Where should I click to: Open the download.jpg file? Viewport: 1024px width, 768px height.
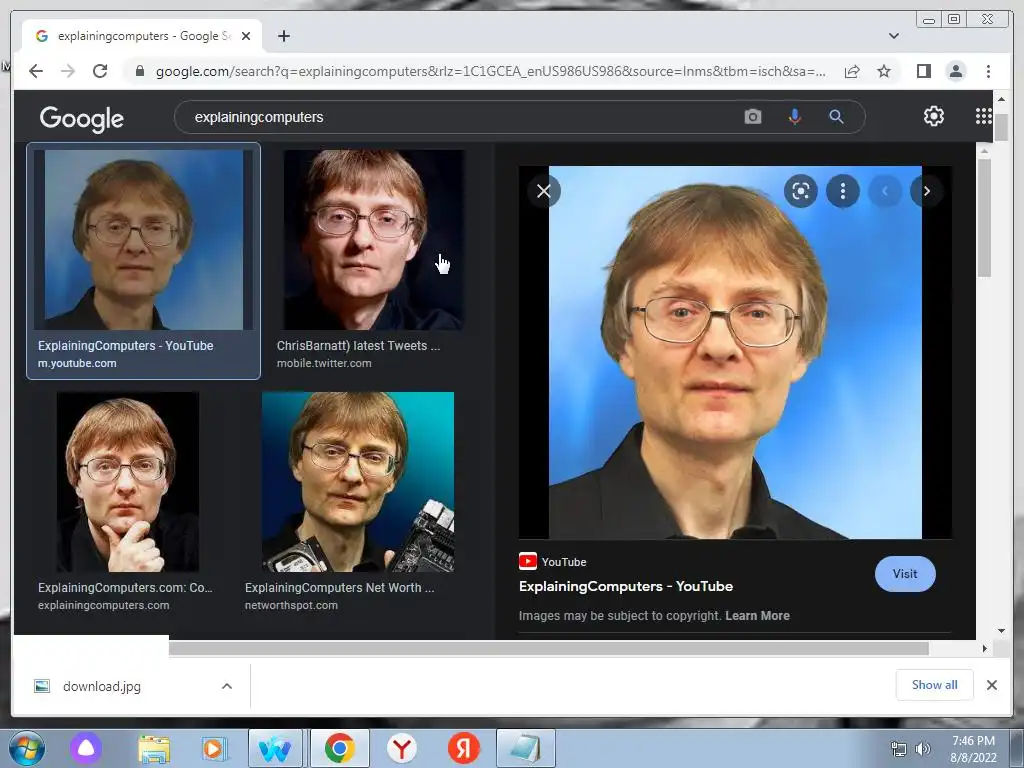(x=102, y=686)
